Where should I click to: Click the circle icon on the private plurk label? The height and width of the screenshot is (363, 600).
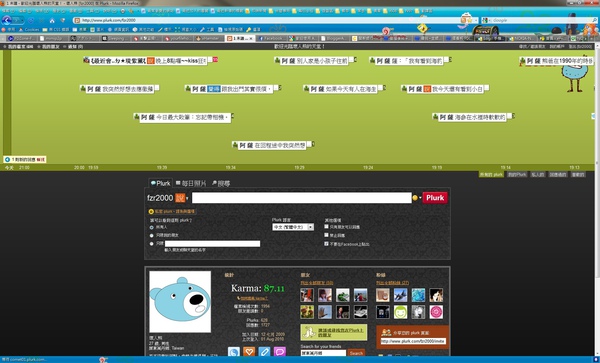[x=151, y=211]
